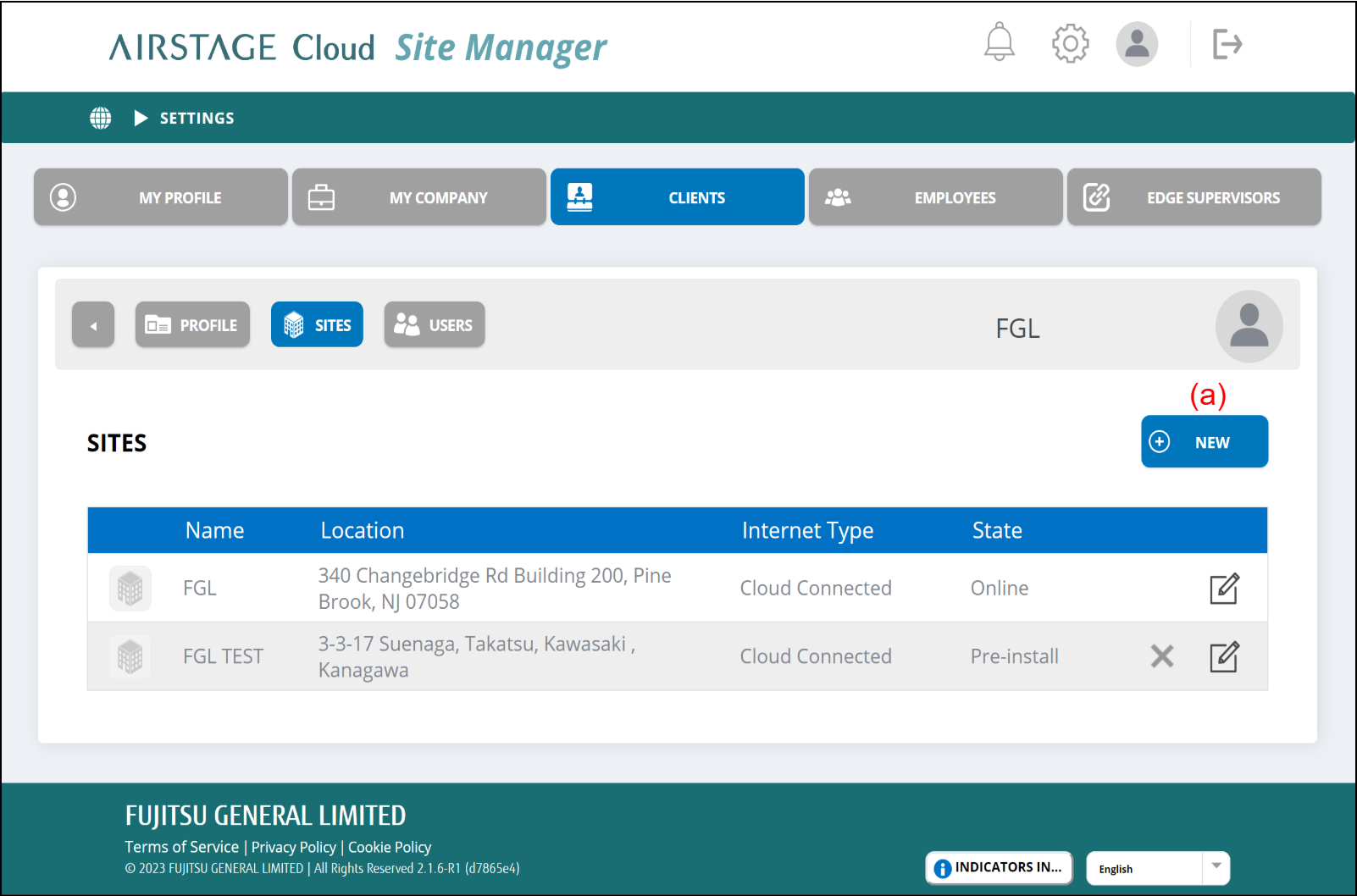Viewport: 1357px width, 896px height.
Task: Click the globe icon in breadcrumb bar
Action: tap(101, 118)
